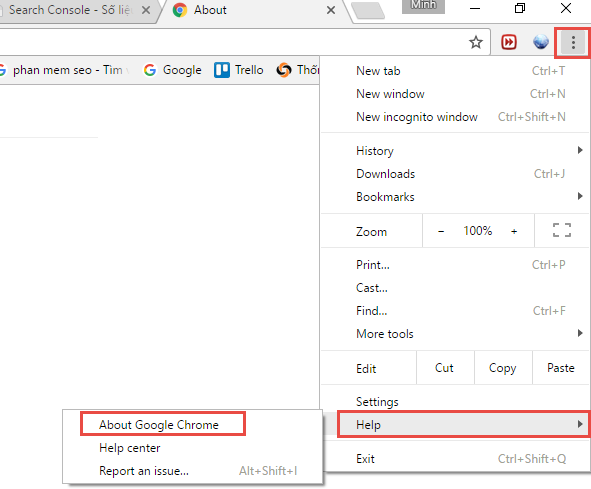
Task: Toggle fullscreen mode icon in Zoom row
Action: [x=562, y=230]
